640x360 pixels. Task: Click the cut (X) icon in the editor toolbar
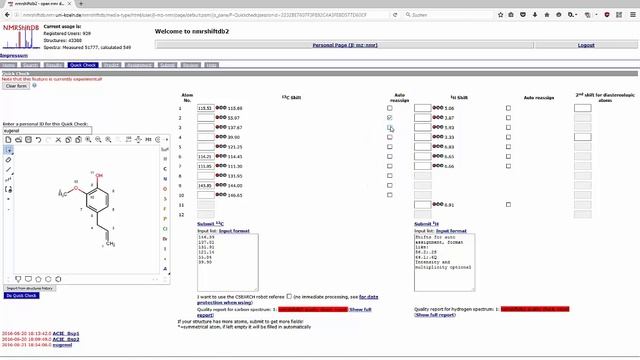click(x=58, y=140)
